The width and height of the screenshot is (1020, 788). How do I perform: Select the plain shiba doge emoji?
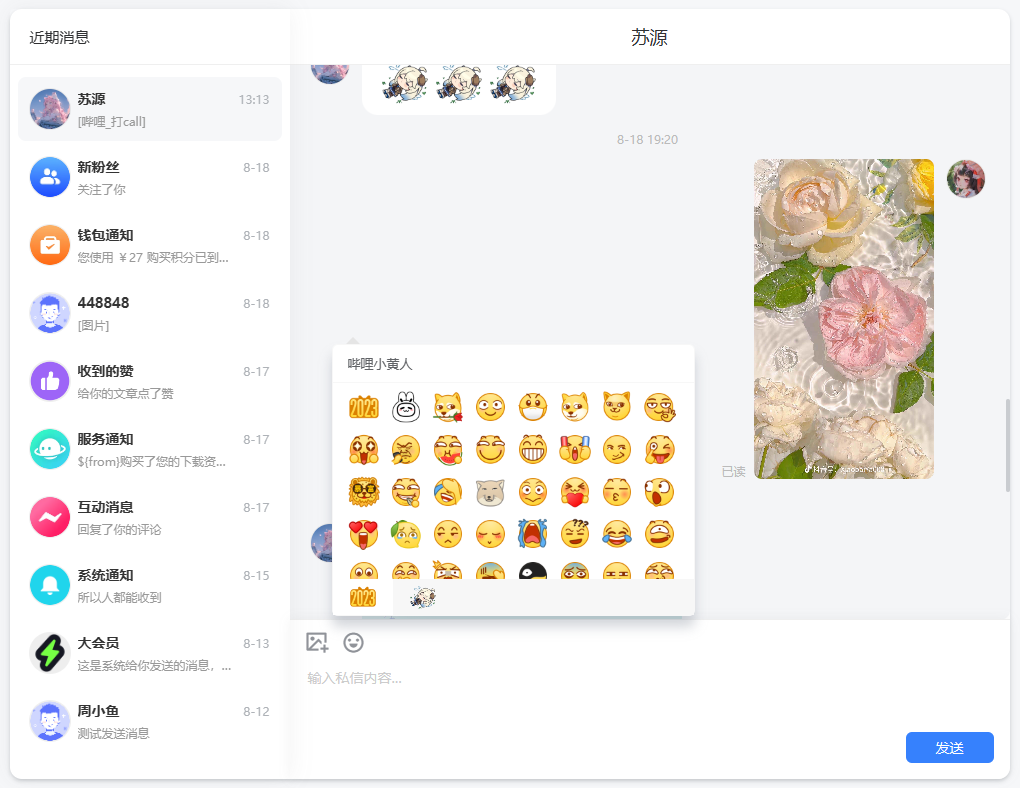click(574, 407)
